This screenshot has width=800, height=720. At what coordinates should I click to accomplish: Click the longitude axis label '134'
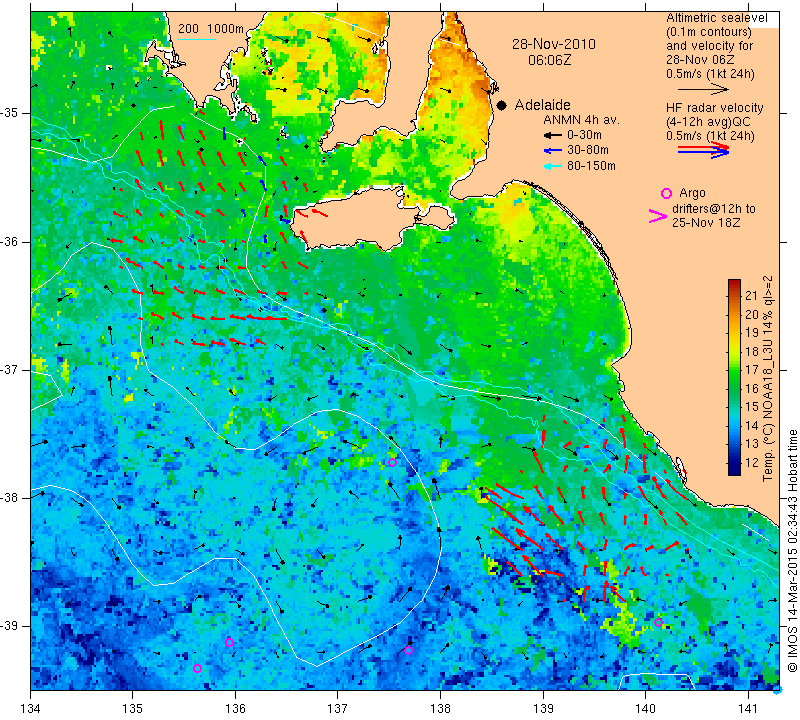31,709
